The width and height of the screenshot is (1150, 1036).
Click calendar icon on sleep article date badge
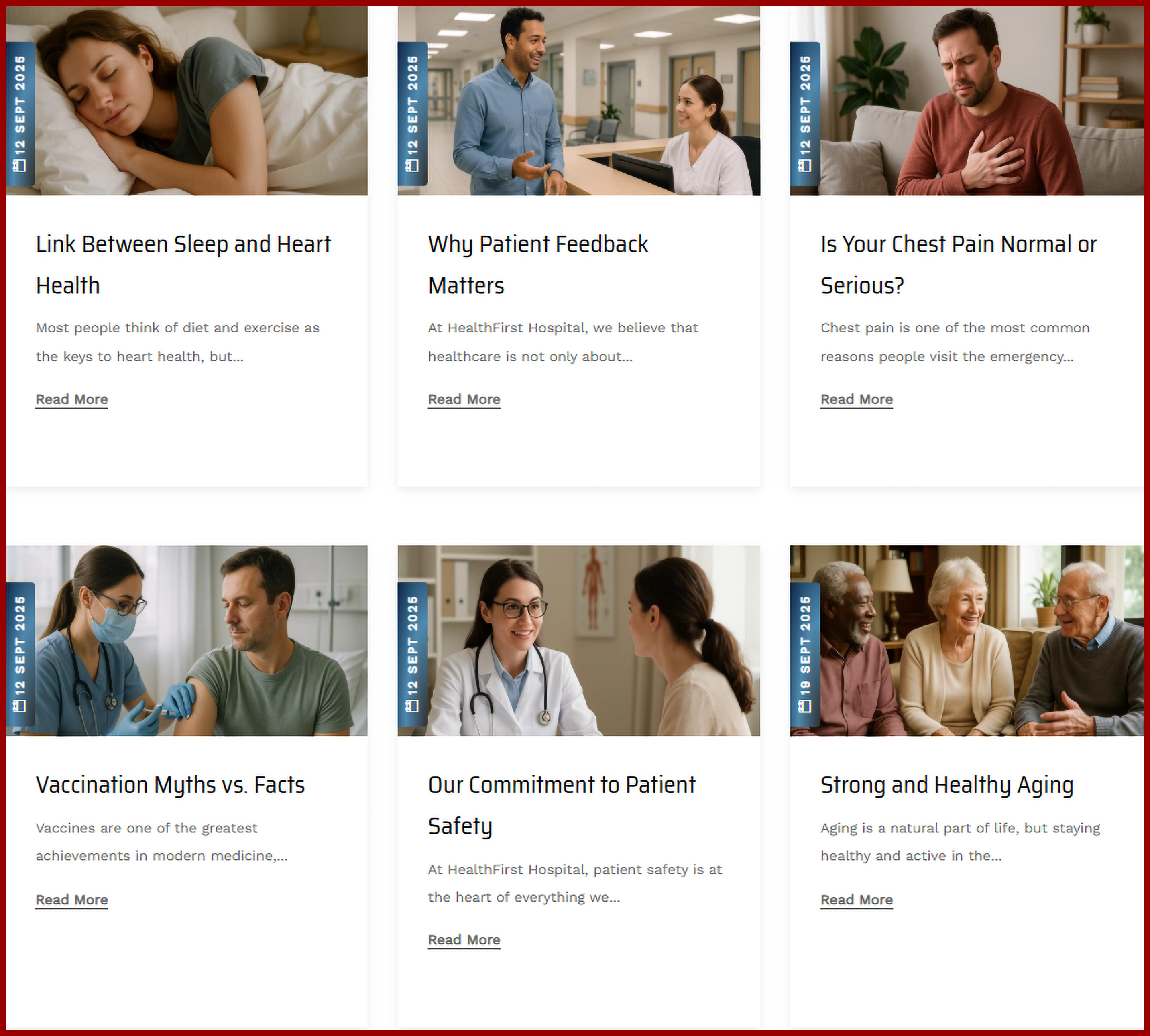click(20, 165)
